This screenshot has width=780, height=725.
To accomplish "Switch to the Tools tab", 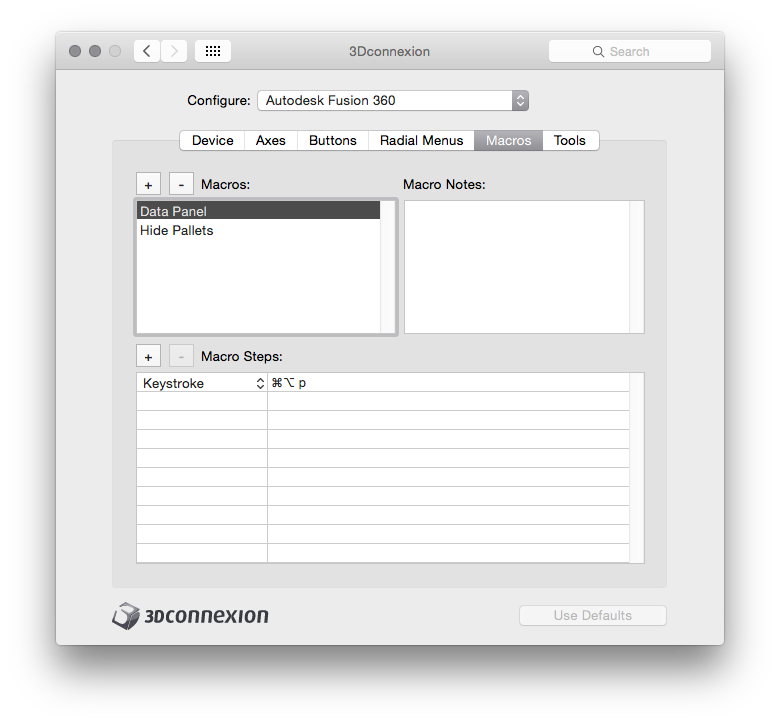I will [x=570, y=140].
